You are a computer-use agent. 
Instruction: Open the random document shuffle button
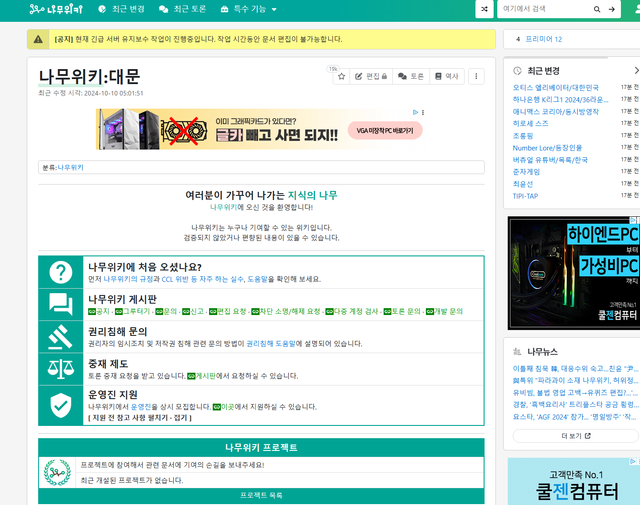(x=484, y=9)
